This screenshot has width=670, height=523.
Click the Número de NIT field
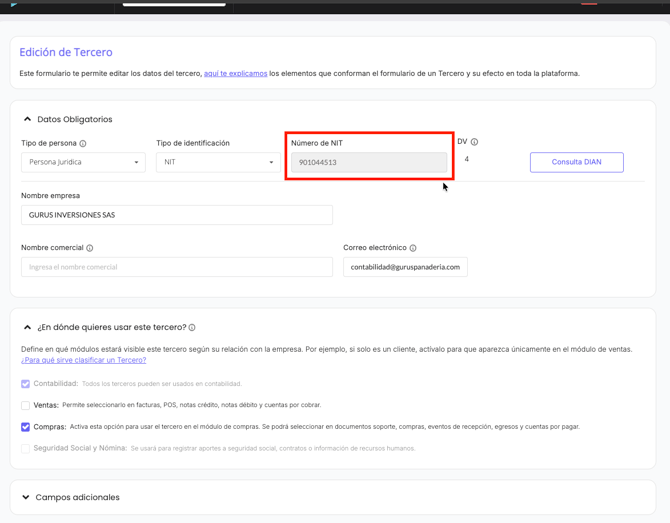point(369,162)
